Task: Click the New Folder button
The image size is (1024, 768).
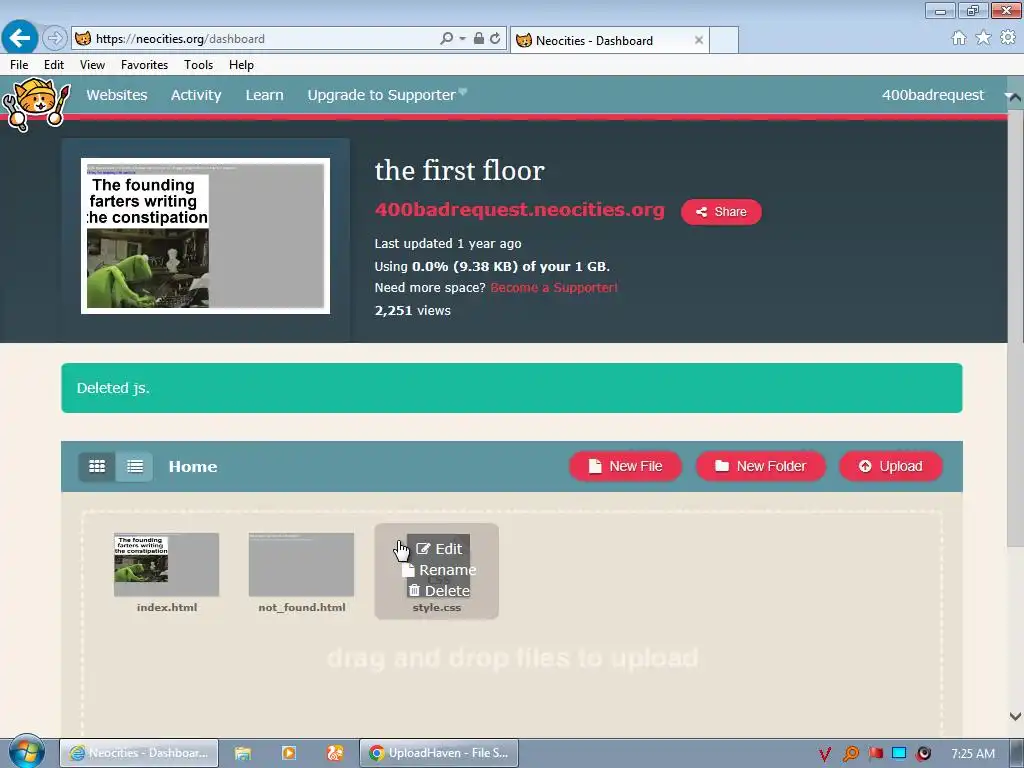Action: [761, 466]
